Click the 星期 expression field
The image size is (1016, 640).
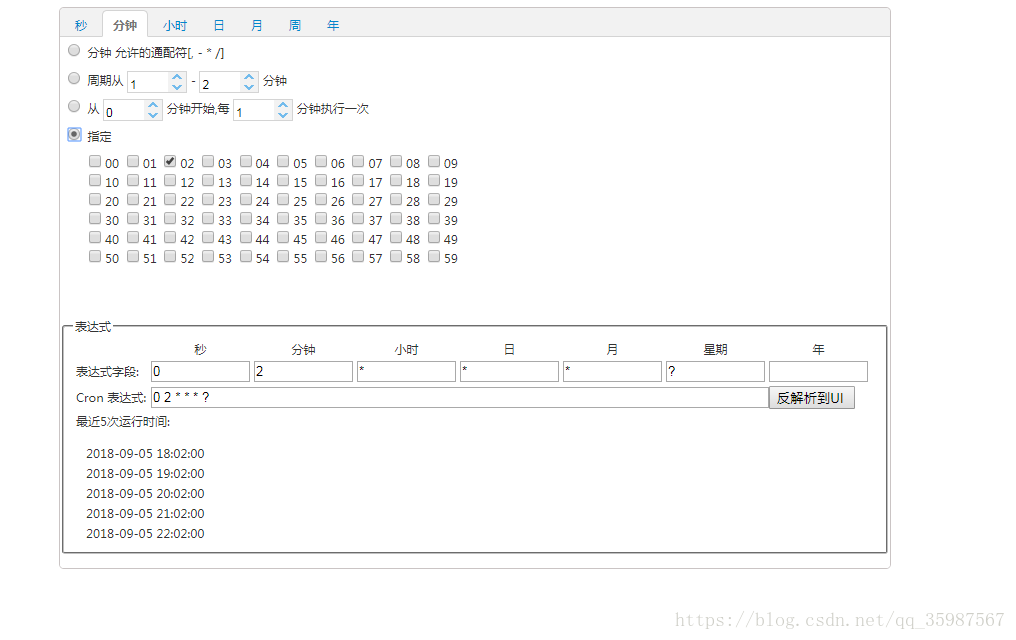point(715,371)
